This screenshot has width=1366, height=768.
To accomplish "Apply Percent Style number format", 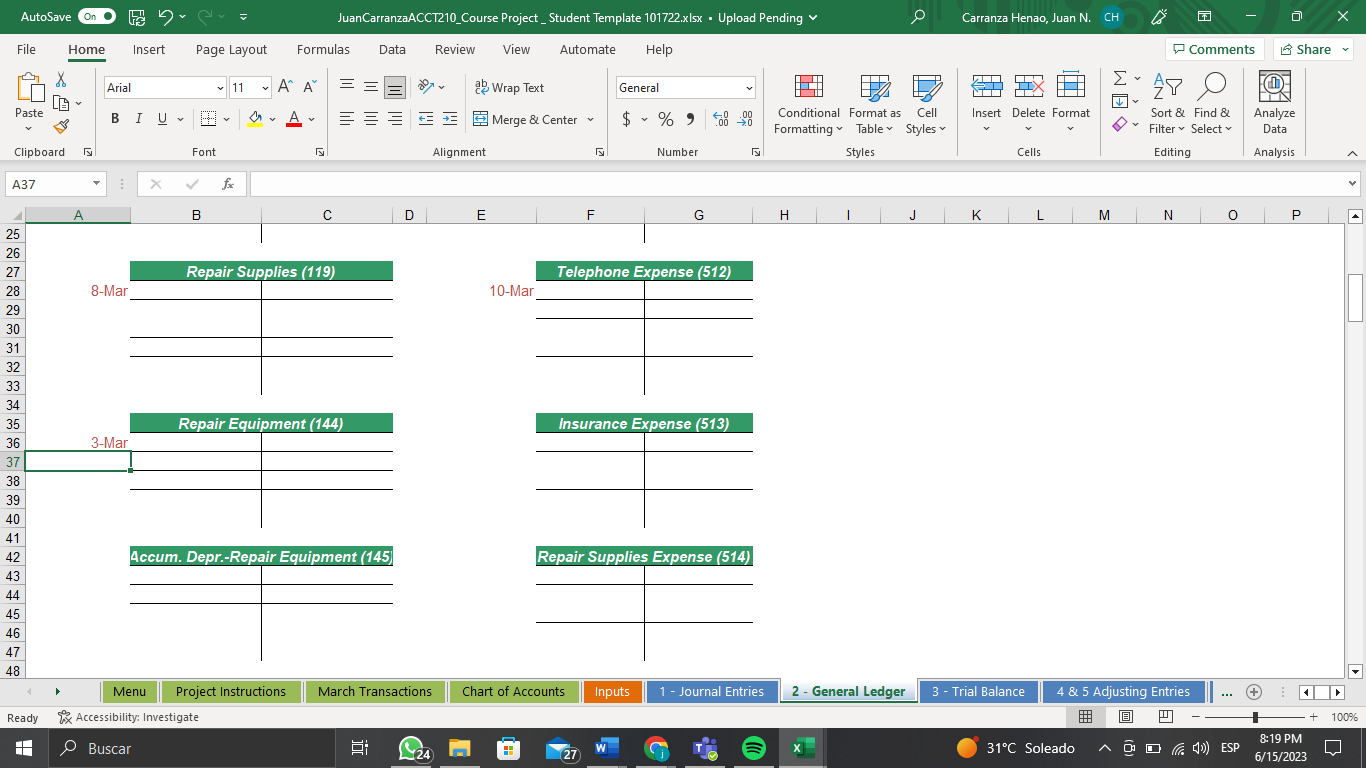I will tap(664, 118).
